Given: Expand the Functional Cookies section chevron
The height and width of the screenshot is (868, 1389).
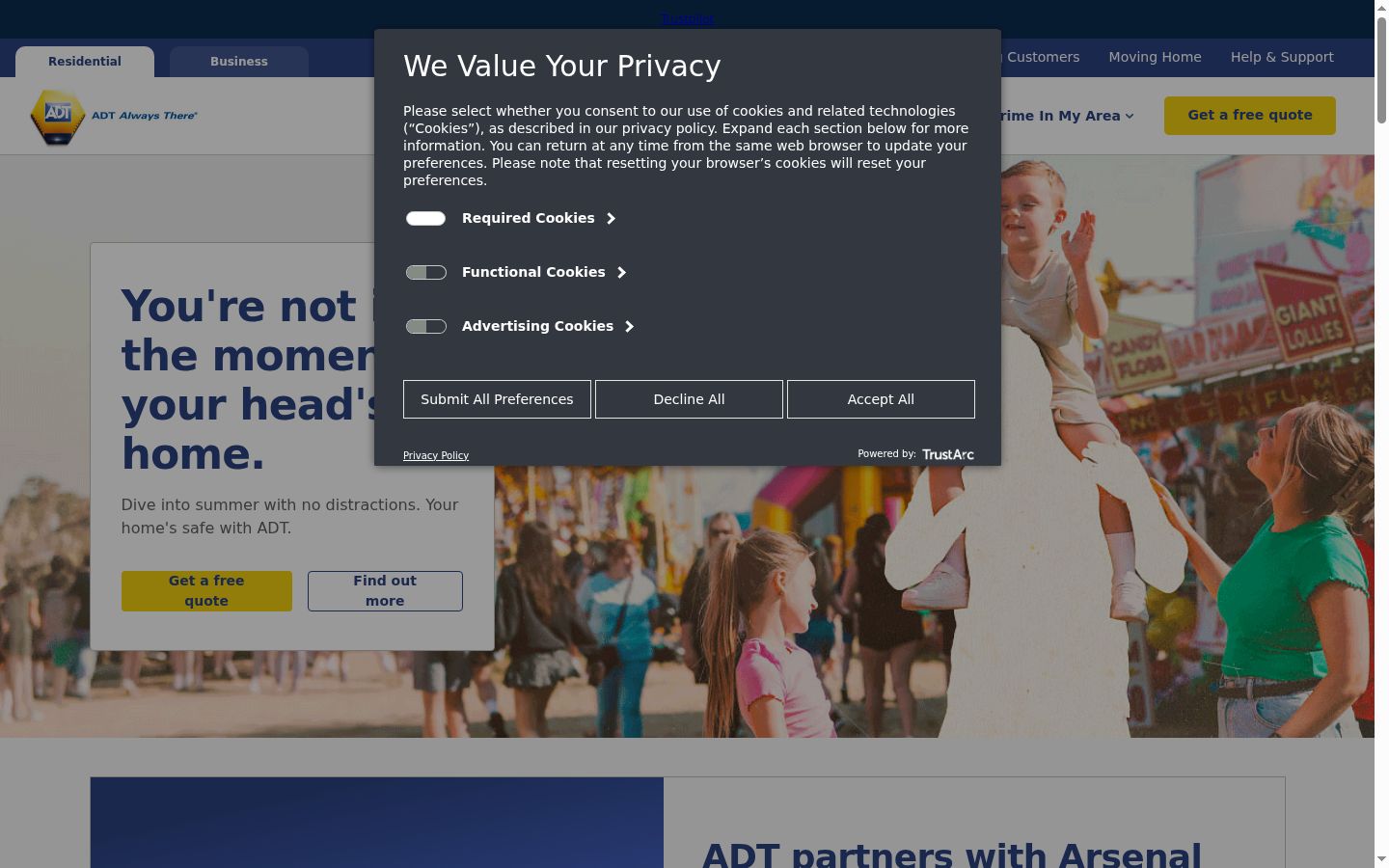Looking at the screenshot, I should pos(621,272).
